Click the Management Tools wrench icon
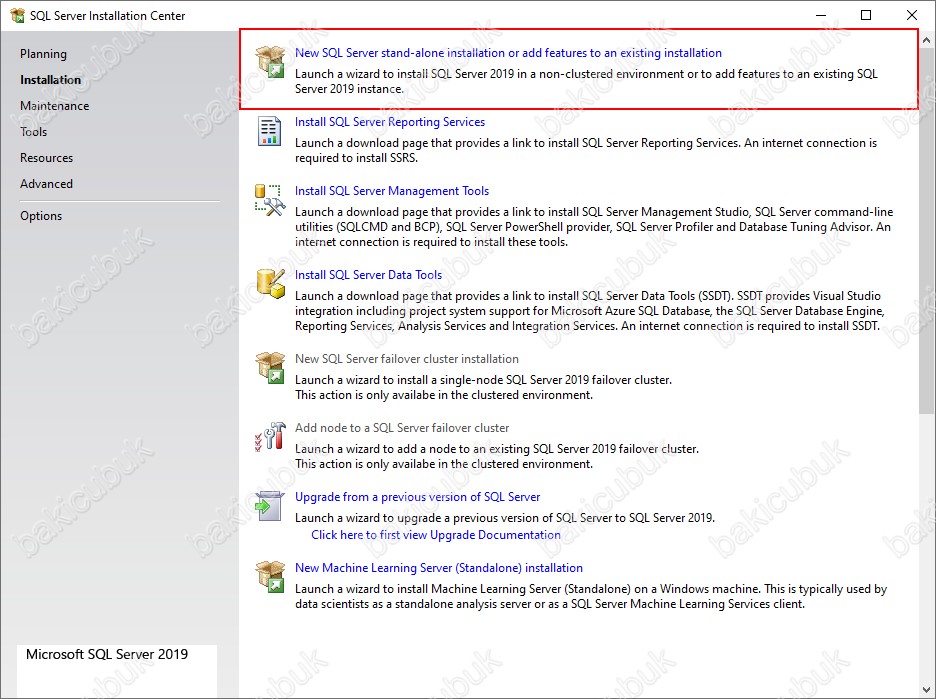Image resolution: width=936 pixels, height=699 pixels. pos(270,200)
